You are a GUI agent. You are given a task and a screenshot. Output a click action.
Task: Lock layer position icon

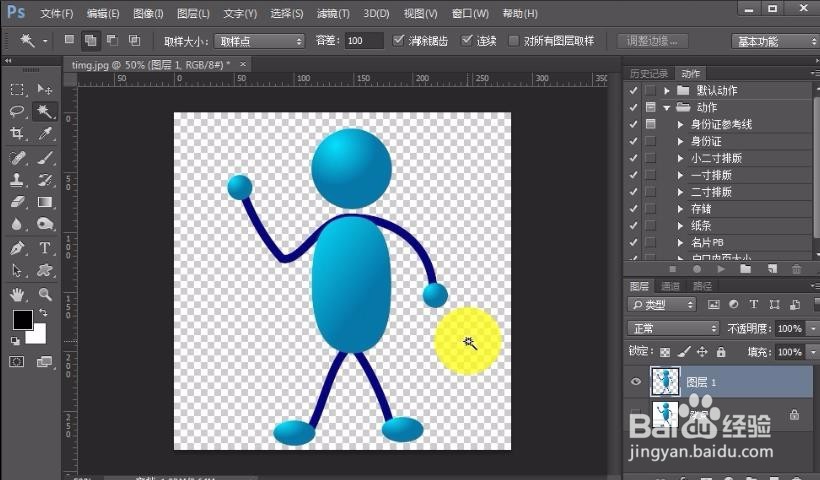tap(702, 352)
